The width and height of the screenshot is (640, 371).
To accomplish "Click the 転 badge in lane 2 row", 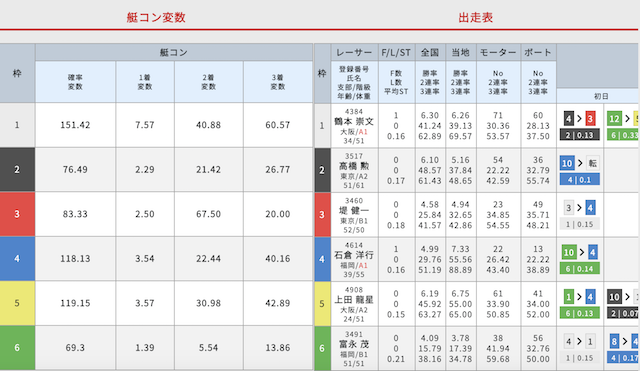I will [593, 163].
